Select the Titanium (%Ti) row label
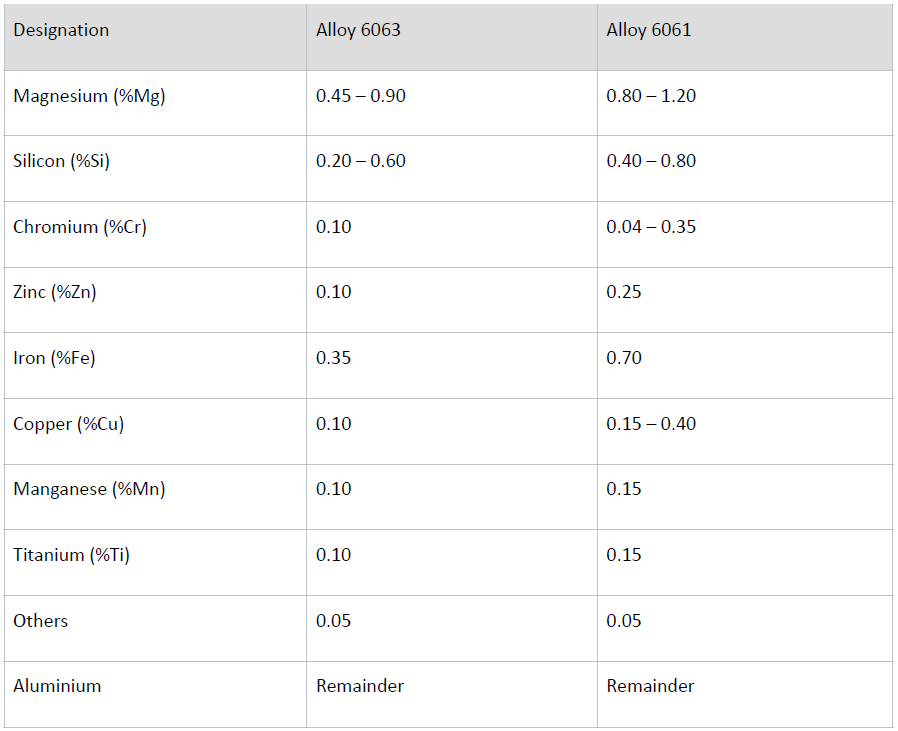The height and width of the screenshot is (731, 898). tap(72, 555)
